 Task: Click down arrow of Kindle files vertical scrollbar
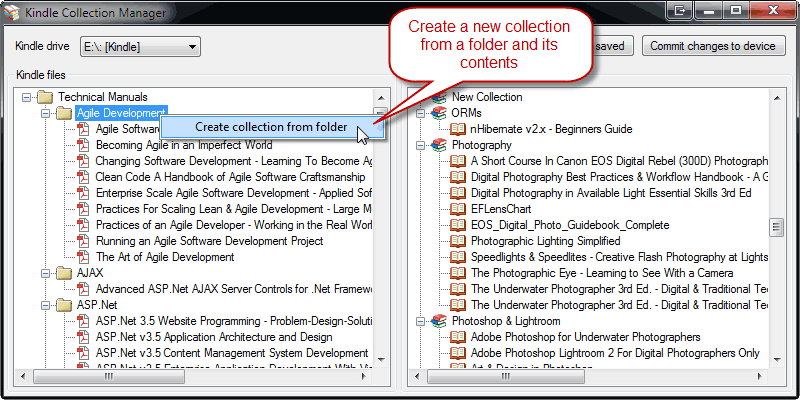click(381, 359)
